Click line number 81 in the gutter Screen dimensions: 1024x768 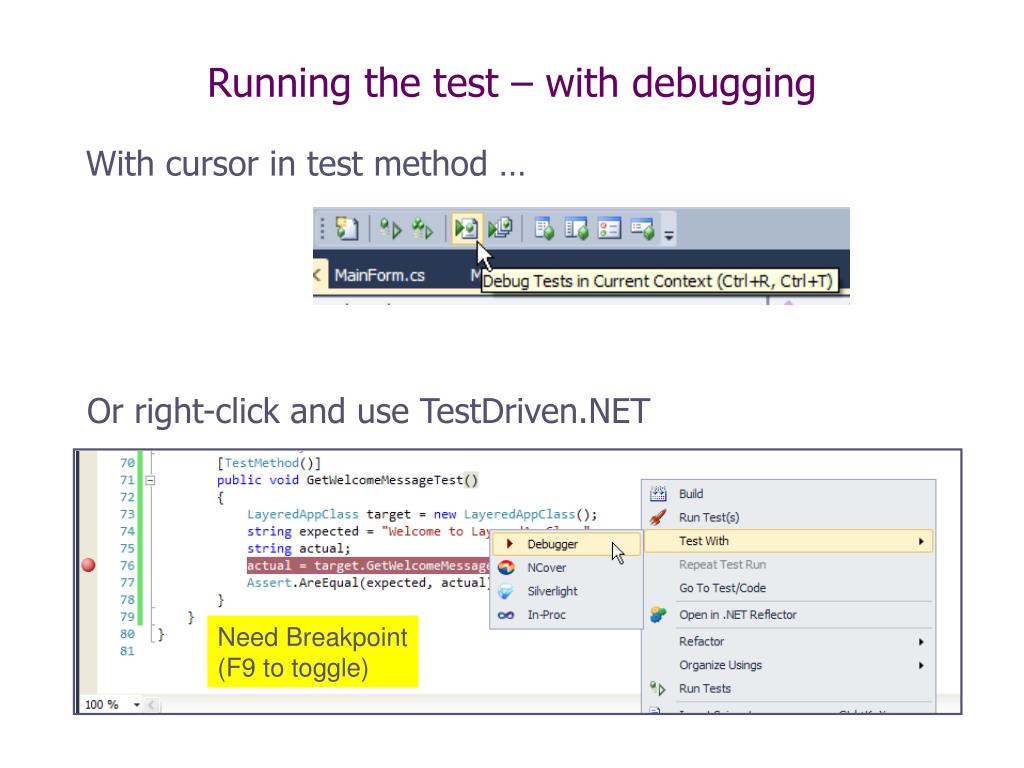(127, 651)
